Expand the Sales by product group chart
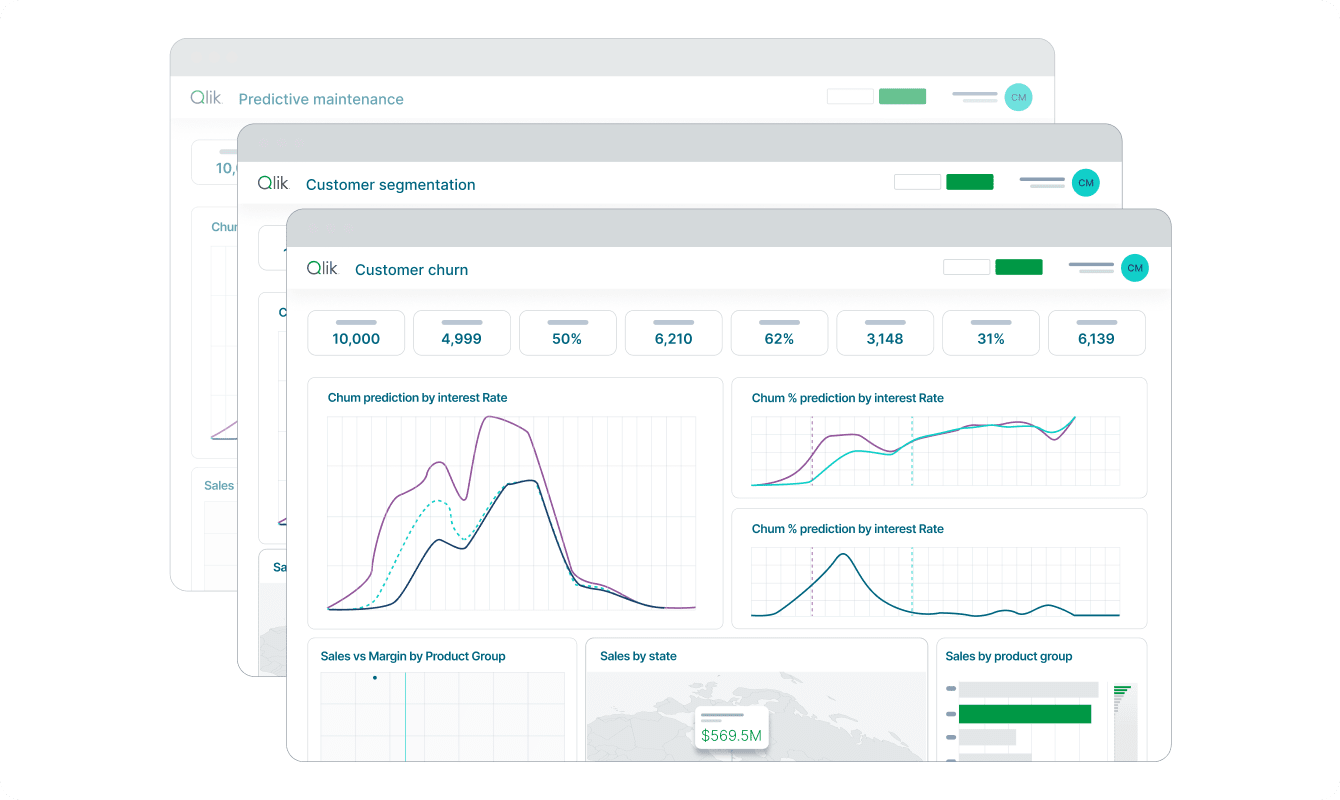Viewport: 1340px width, 800px height. pos(1041,700)
